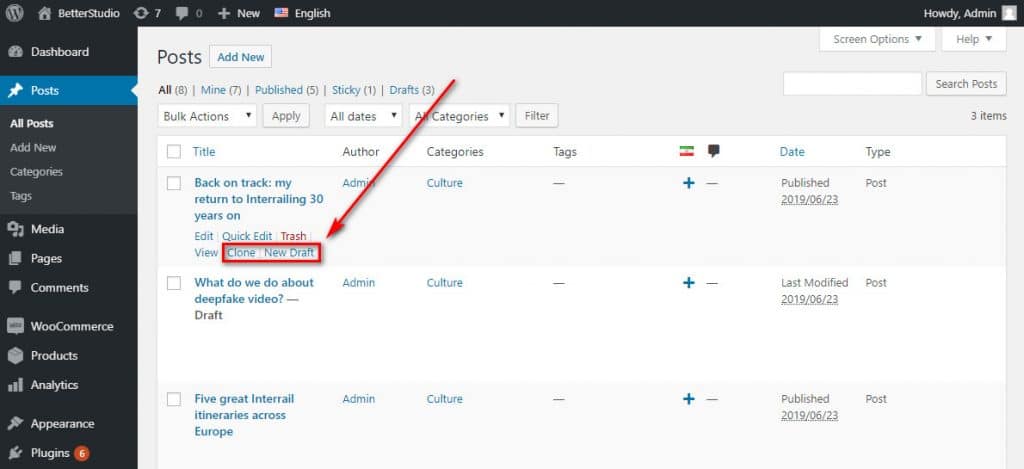Open the BetterStudio site home icon
Screen dimensions: 1024x469
tap(44, 13)
